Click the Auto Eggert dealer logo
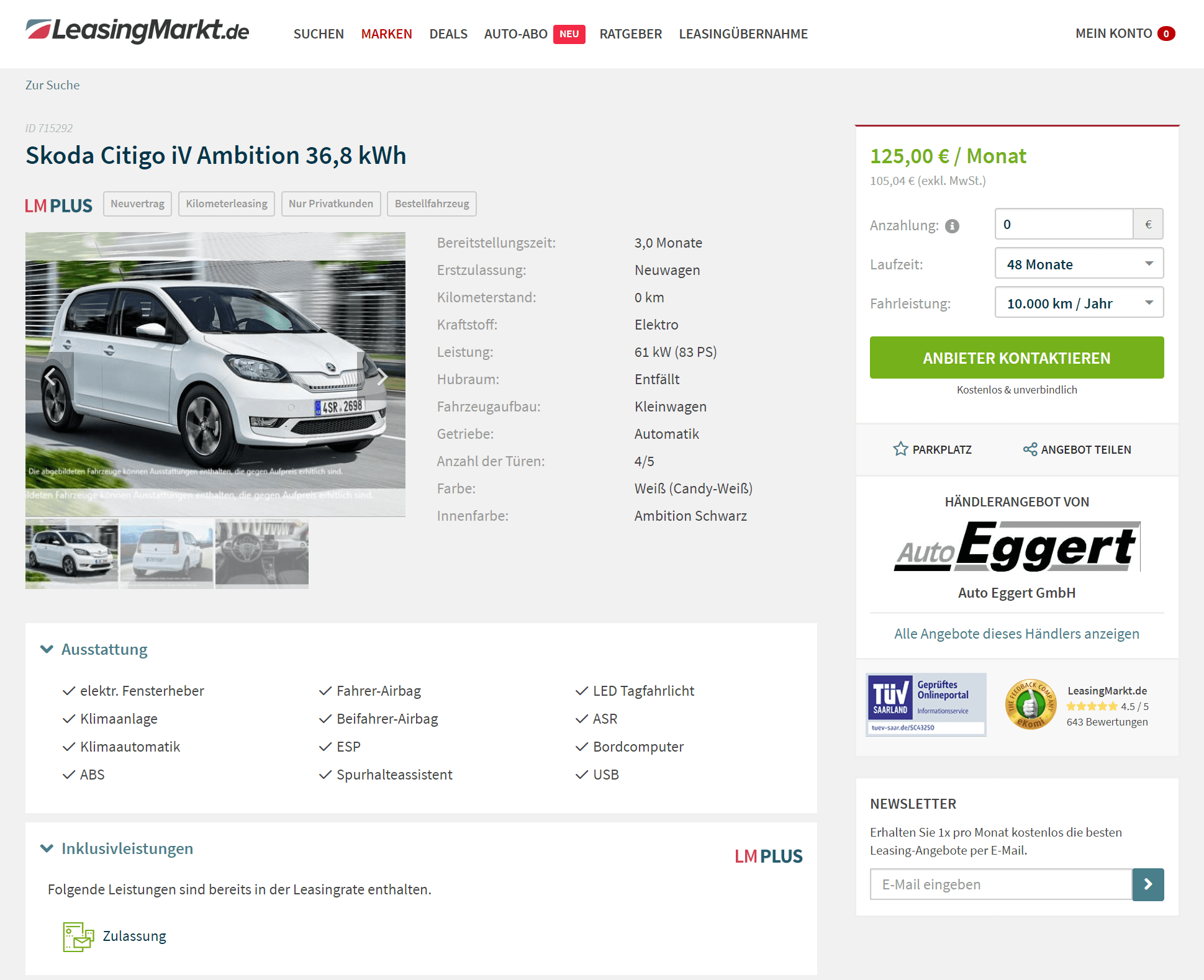The height and width of the screenshot is (980, 1204). (1017, 546)
